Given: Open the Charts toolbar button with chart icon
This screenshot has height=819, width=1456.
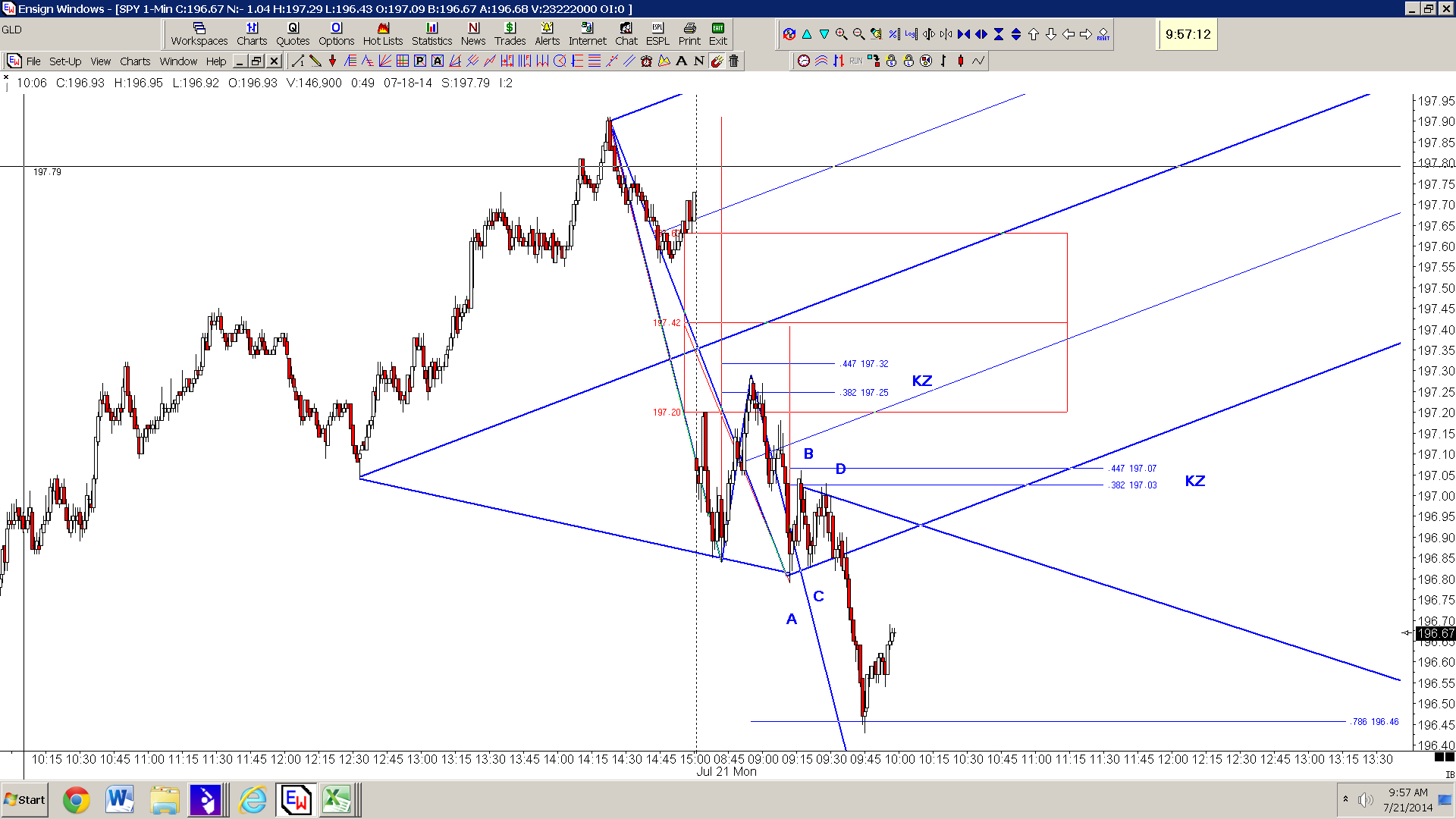Looking at the screenshot, I should [252, 34].
